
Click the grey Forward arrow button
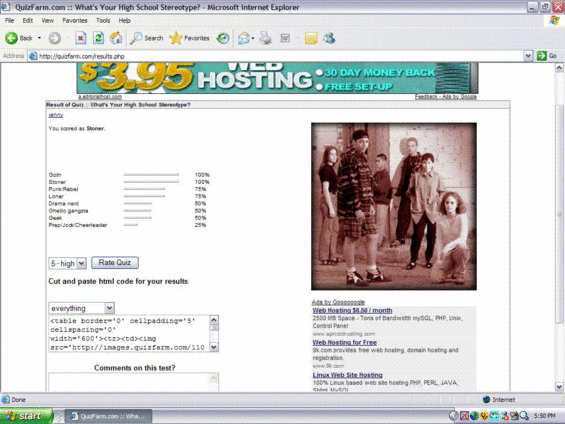(55, 38)
